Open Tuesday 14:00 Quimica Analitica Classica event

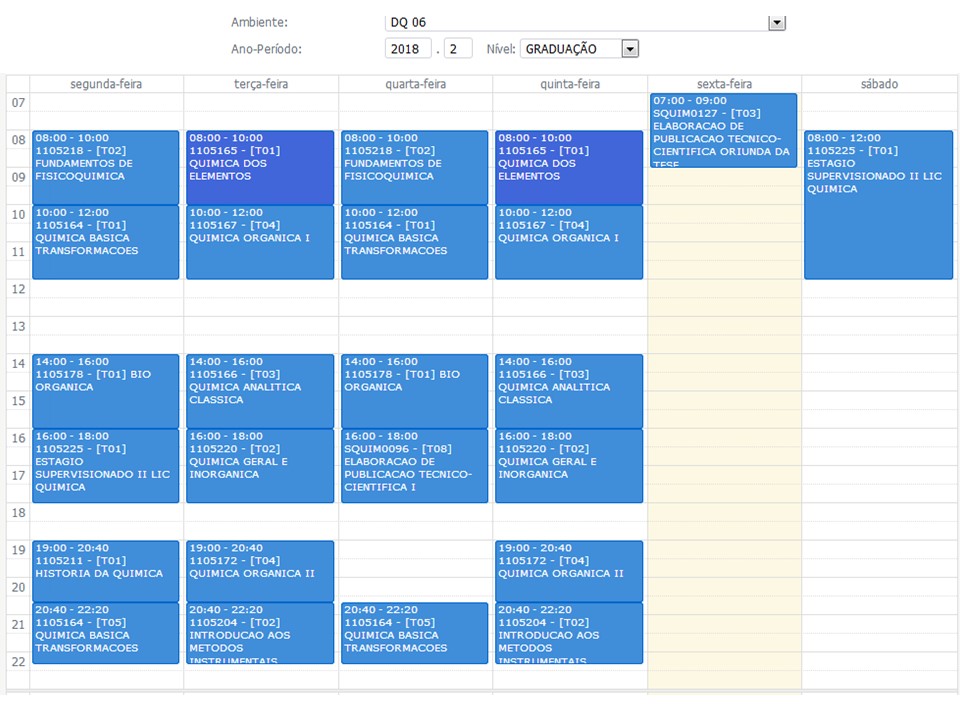click(x=260, y=391)
